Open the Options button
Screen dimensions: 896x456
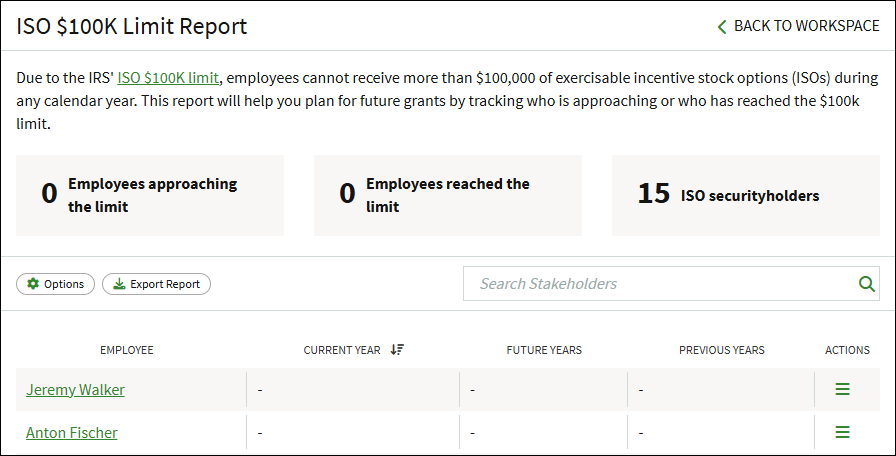point(55,284)
